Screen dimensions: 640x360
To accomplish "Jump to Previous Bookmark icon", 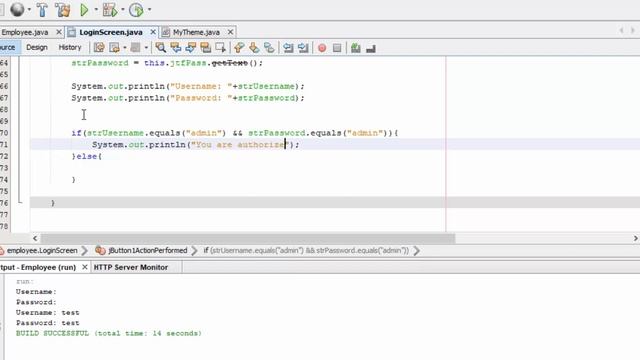I will tap(239, 48).
